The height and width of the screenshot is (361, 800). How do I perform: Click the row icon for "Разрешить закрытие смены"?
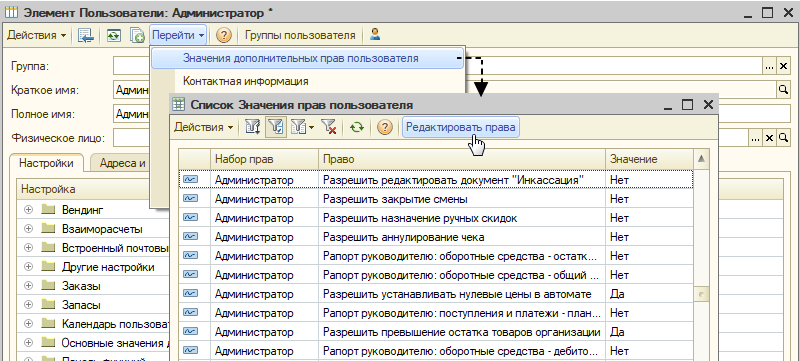(190, 199)
